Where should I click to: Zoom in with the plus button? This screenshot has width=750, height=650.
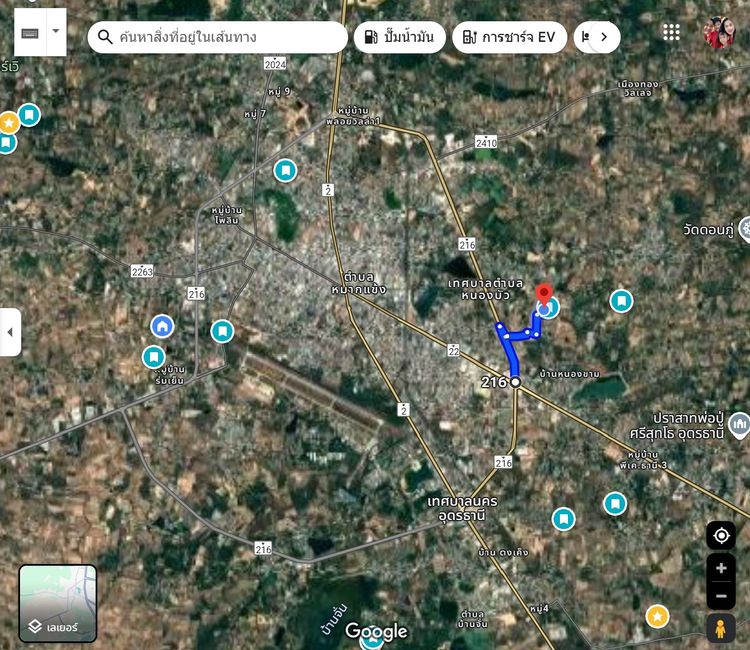pyautogui.click(x=720, y=567)
